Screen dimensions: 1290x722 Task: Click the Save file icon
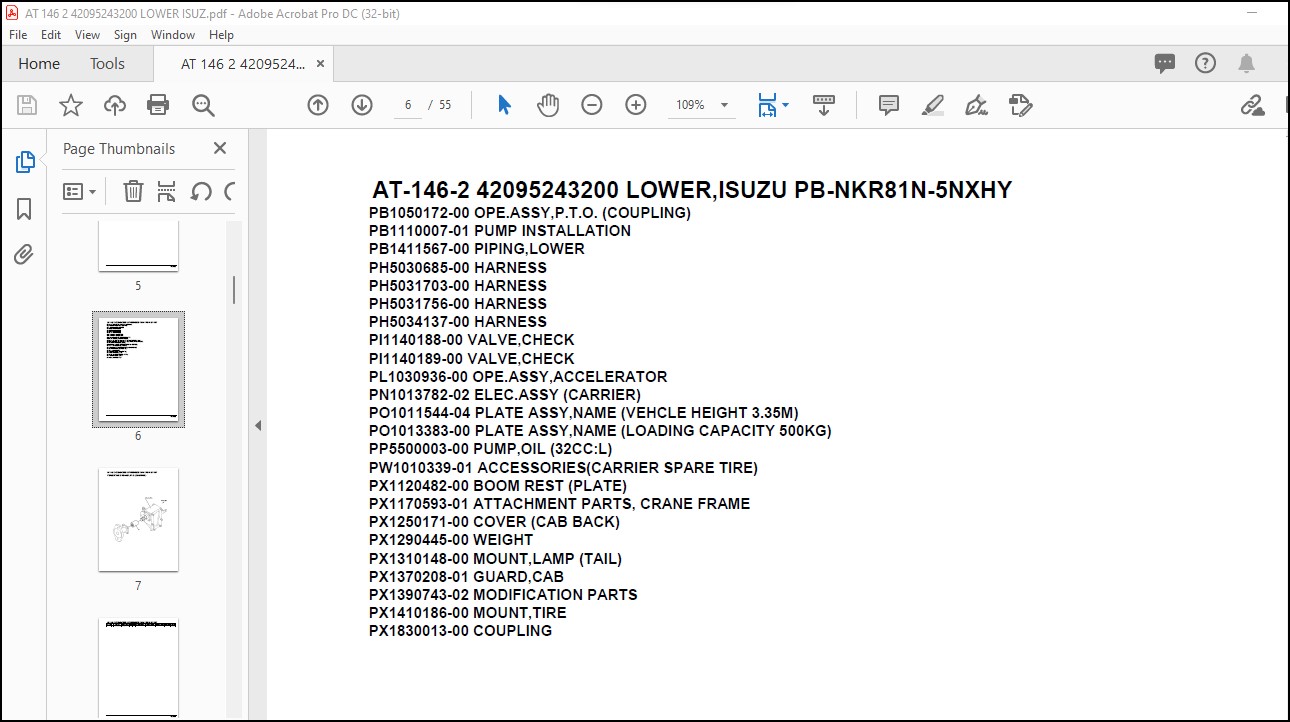pos(27,105)
